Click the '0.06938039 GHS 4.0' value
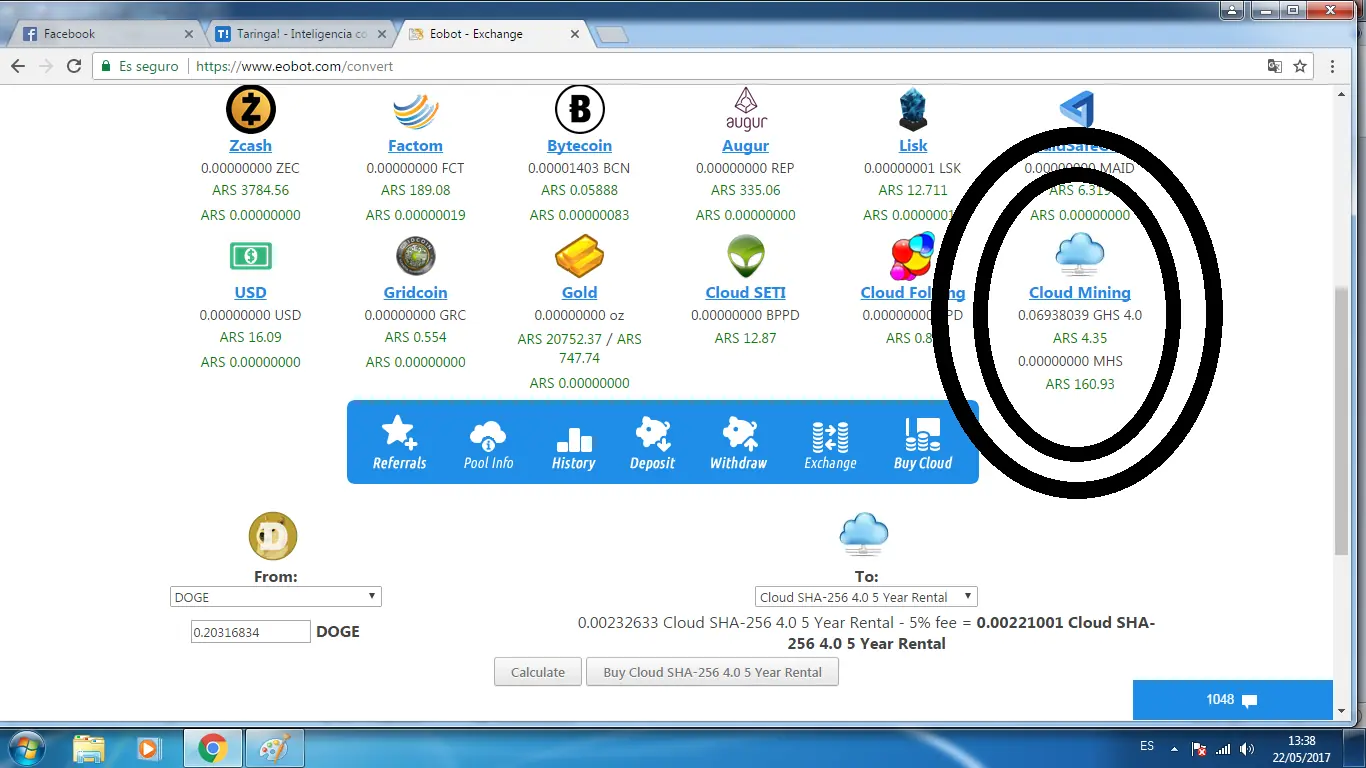1366x768 pixels. pyautogui.click(x=1080, y=315)
